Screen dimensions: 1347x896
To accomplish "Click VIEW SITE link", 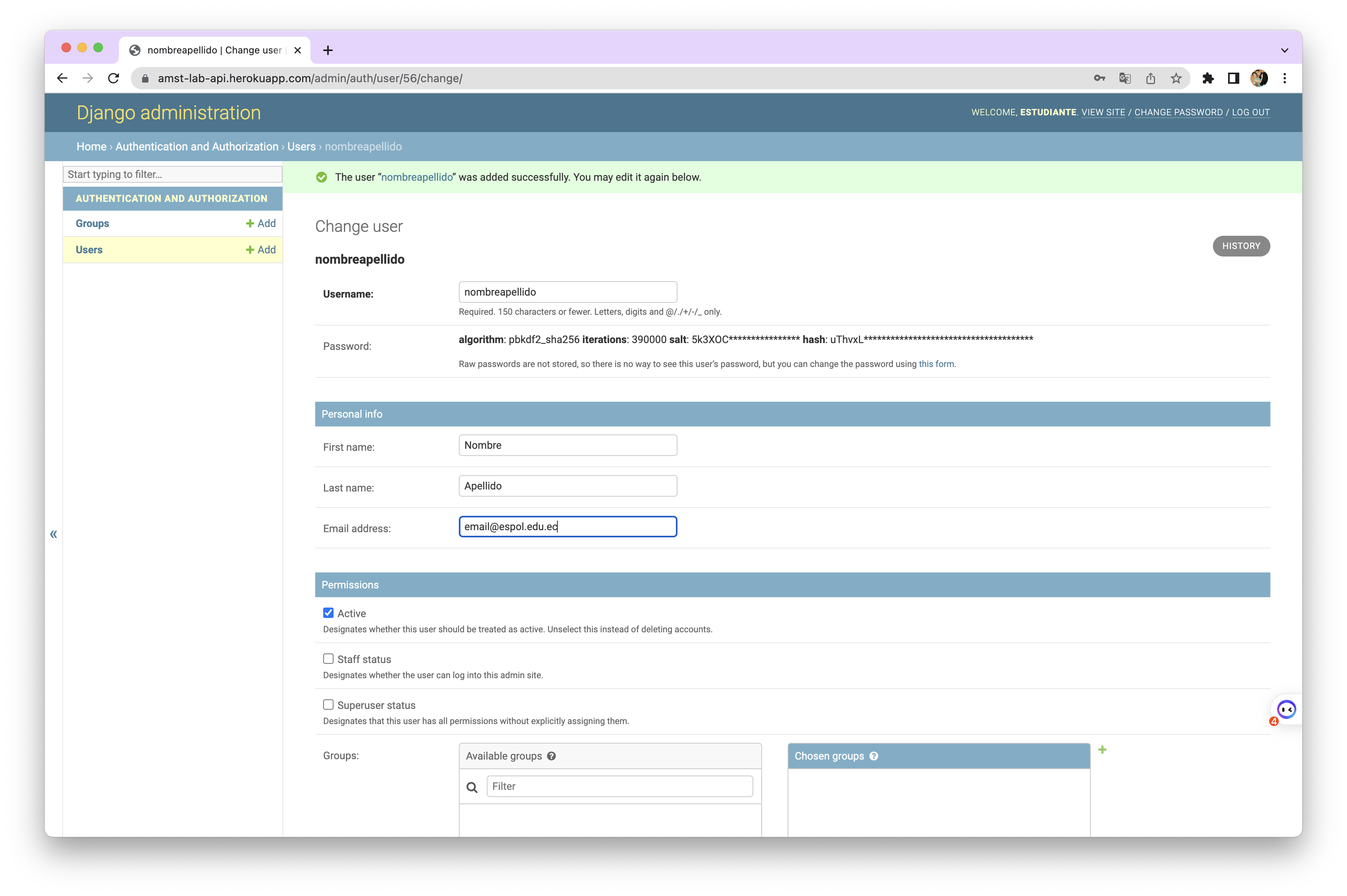I will point(1103,112).
